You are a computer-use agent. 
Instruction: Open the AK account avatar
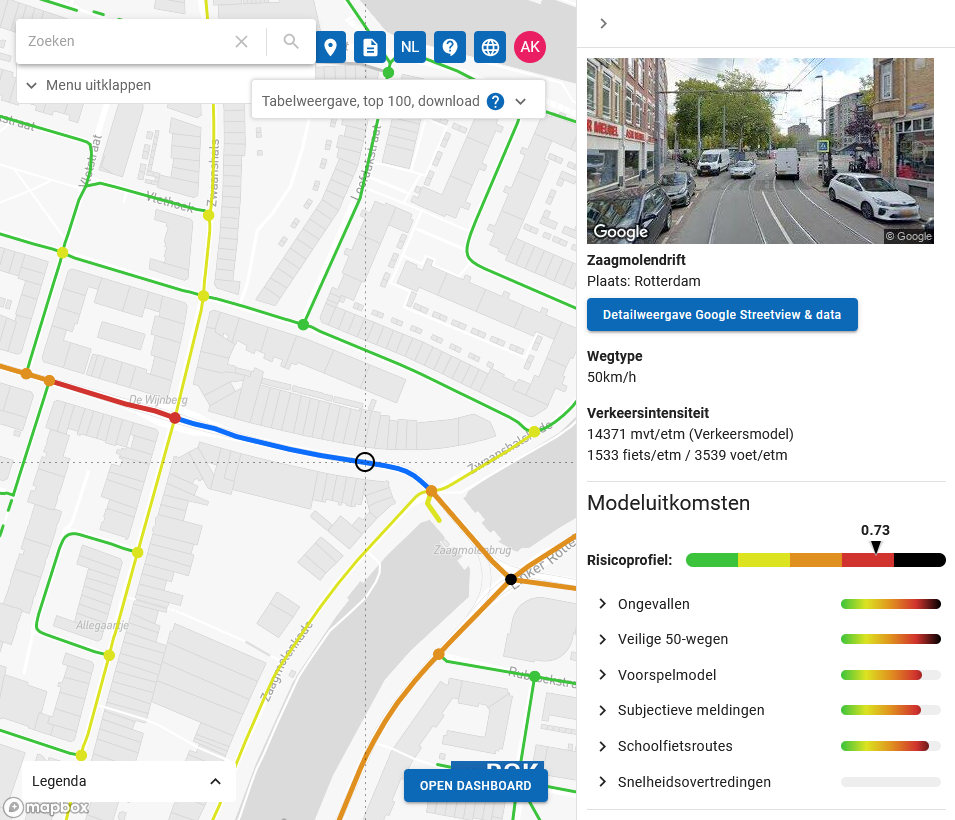coord(529,47)
